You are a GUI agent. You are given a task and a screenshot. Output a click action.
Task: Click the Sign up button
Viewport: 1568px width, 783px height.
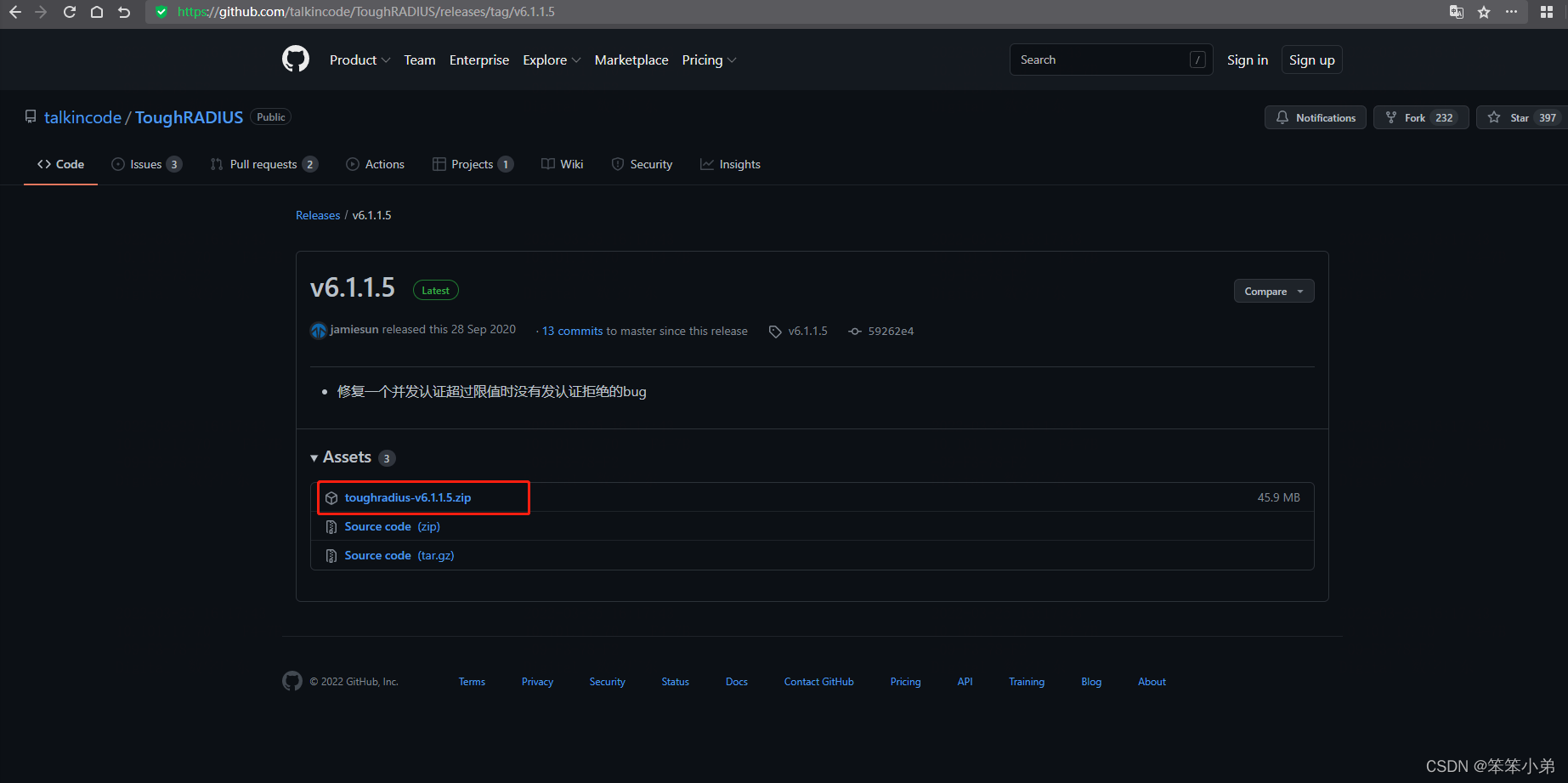tap(1312, 60)
